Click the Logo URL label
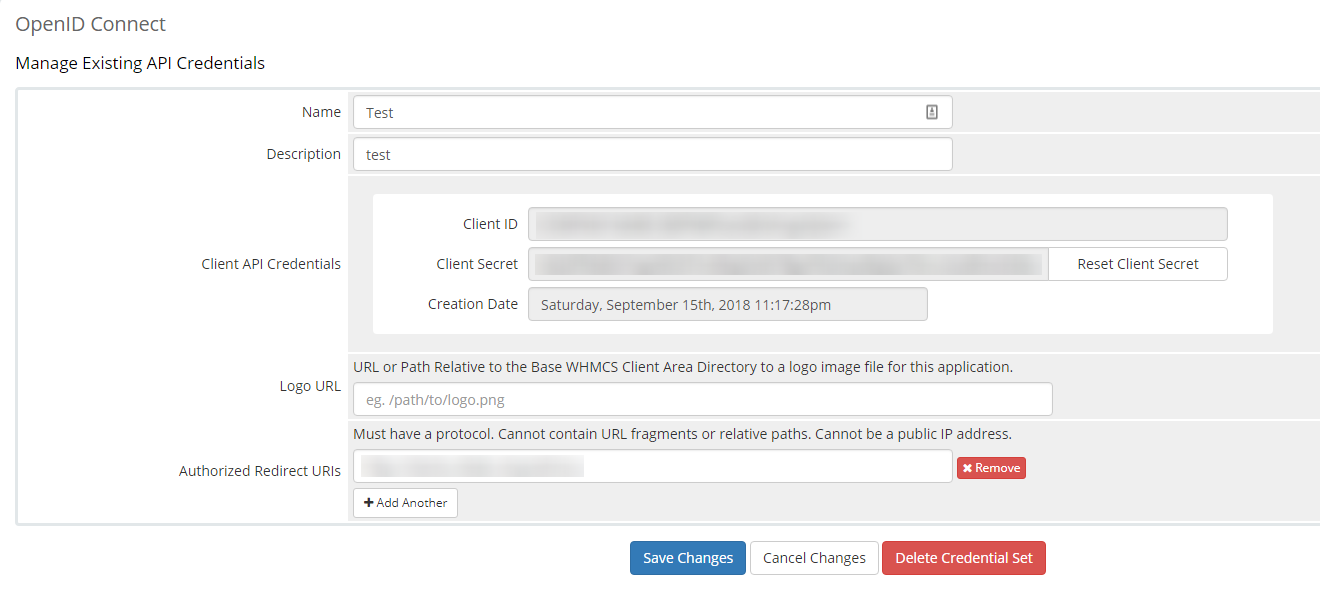The width and height of the screenshot is (1320, 592). click(310, 386)
